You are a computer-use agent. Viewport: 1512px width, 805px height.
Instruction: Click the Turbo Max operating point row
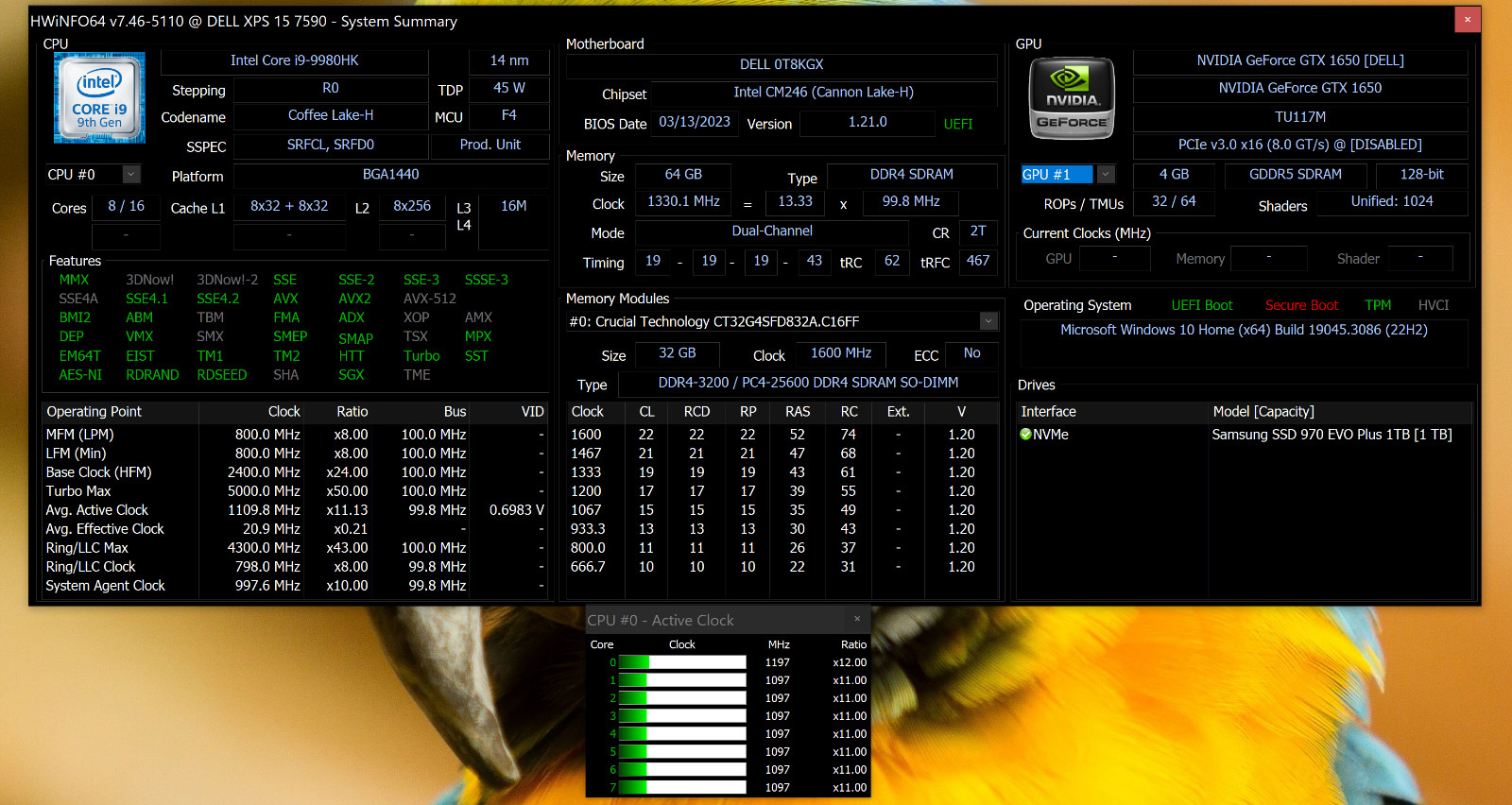[x=295, y=491]
